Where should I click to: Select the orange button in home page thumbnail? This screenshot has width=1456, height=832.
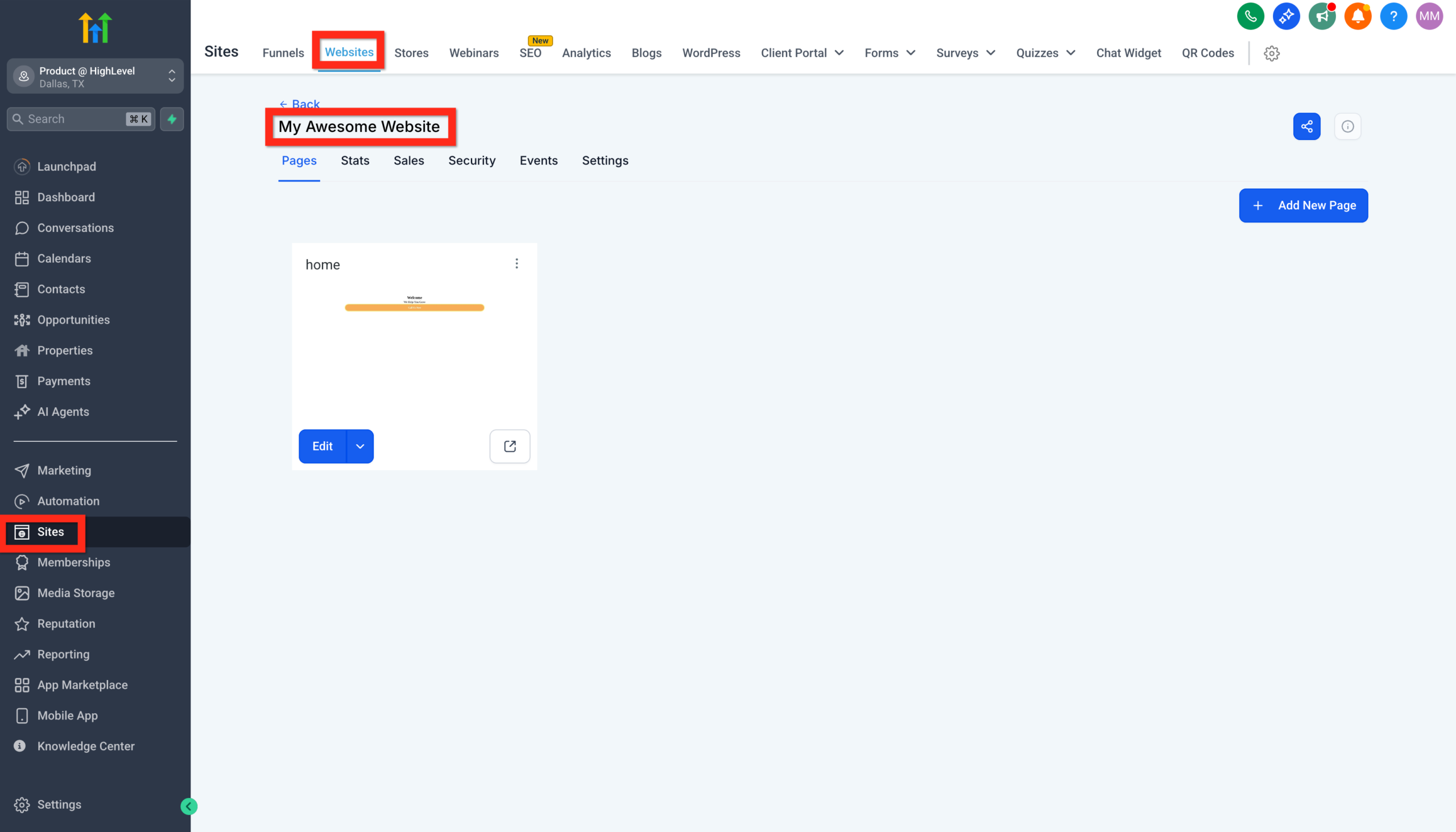tap(414, 308)
